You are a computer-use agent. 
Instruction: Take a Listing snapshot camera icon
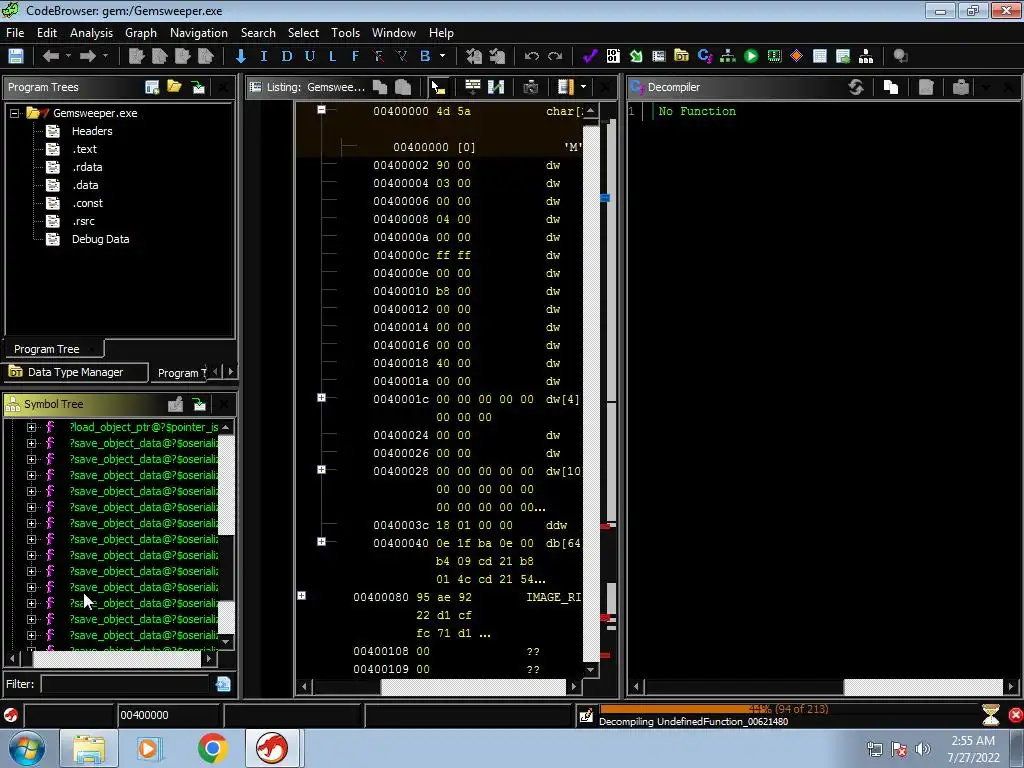coord(531,87)
